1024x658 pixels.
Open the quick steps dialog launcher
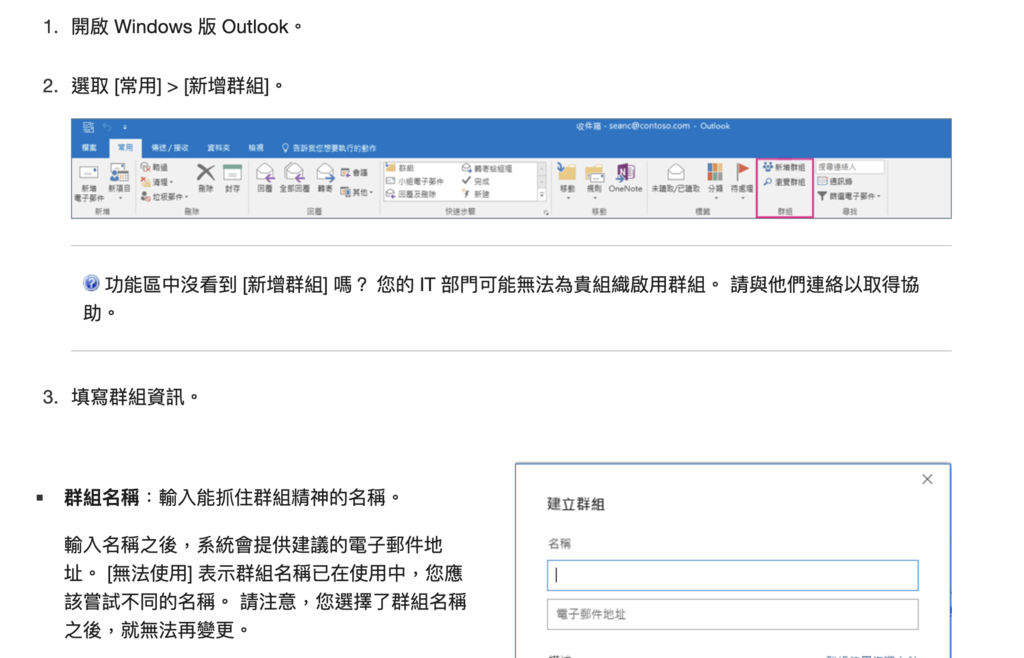coord(546,212)
